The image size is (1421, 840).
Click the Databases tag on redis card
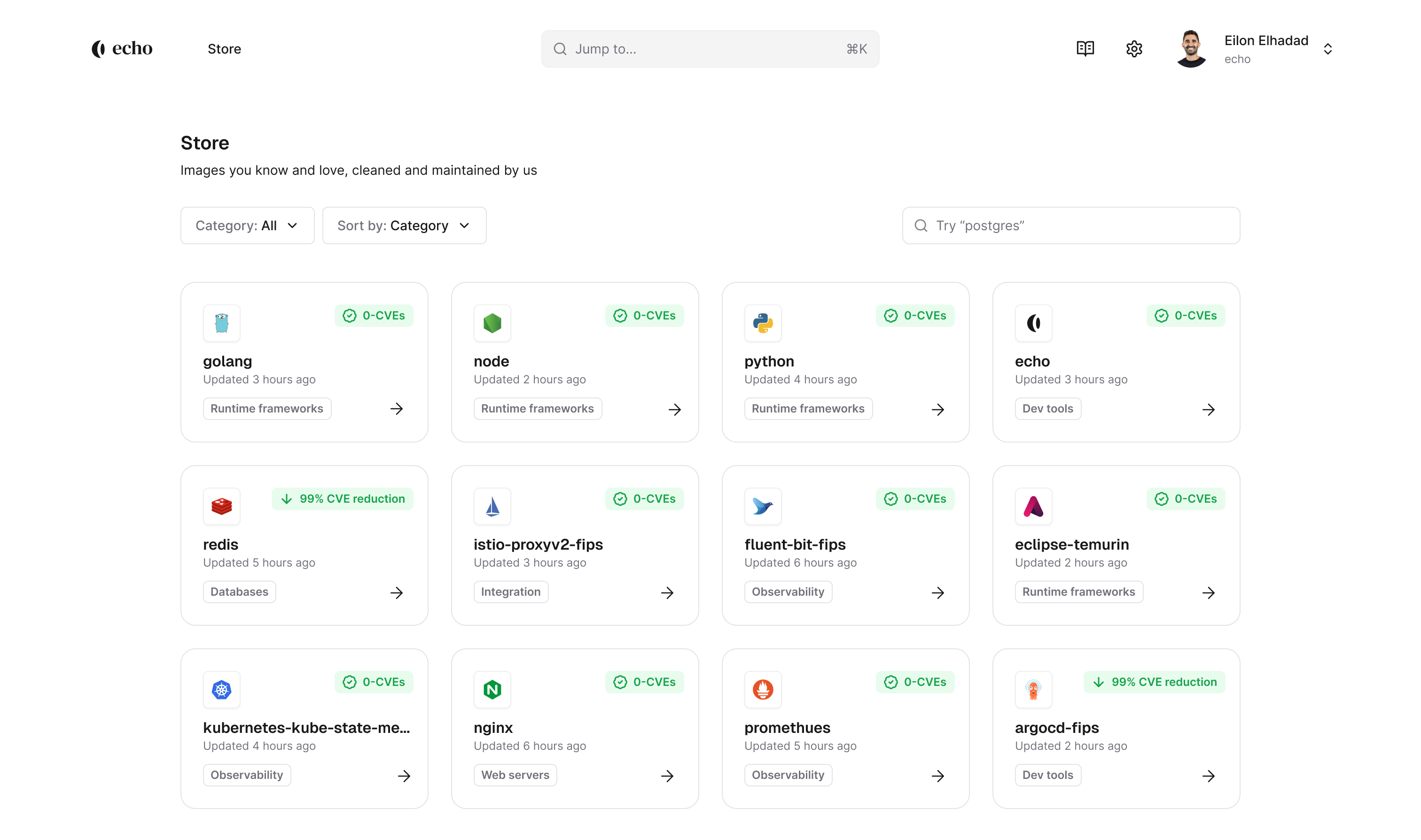tap(239, 591)
